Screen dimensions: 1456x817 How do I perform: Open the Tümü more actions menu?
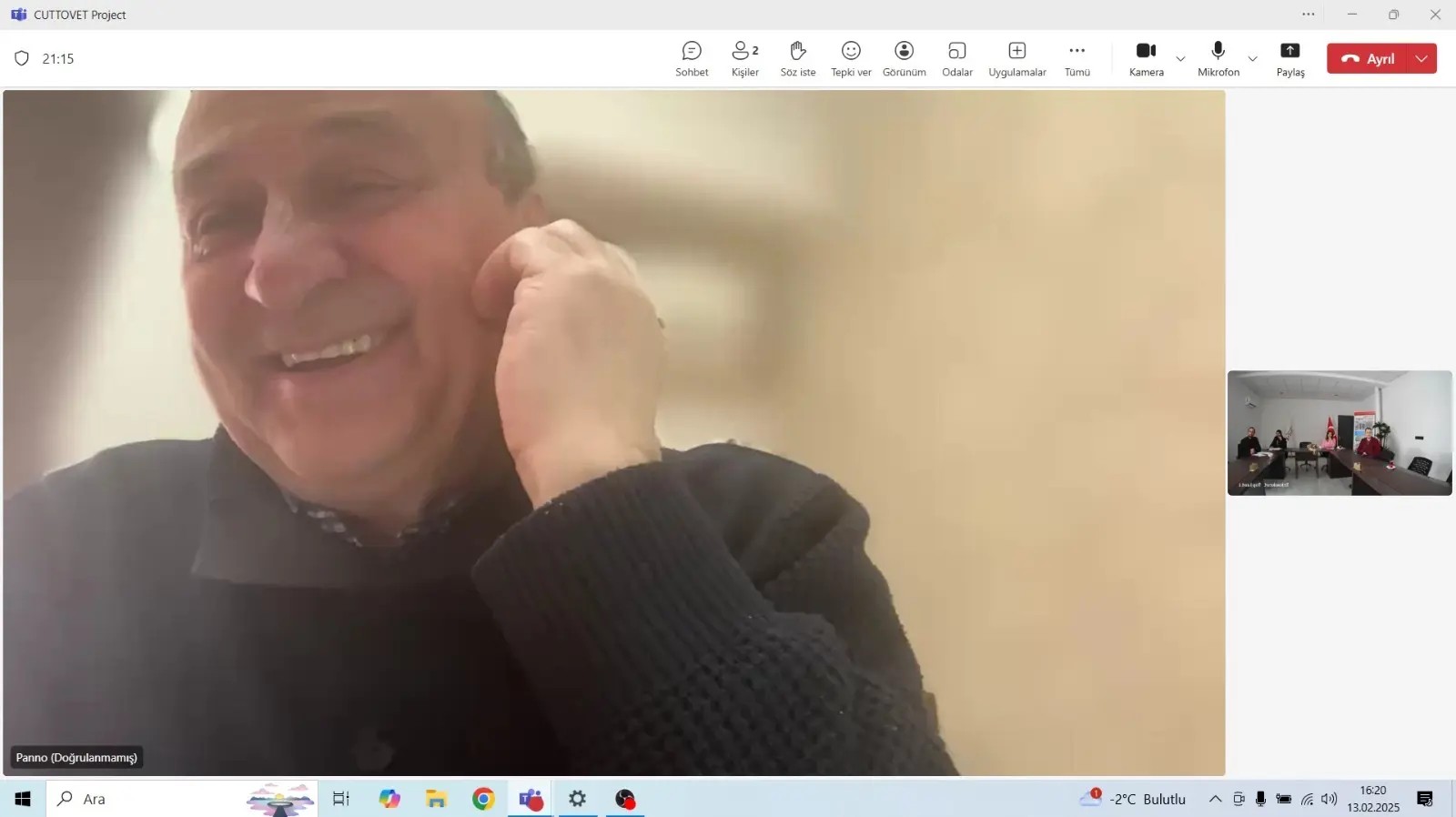(x=1077, y=58)
